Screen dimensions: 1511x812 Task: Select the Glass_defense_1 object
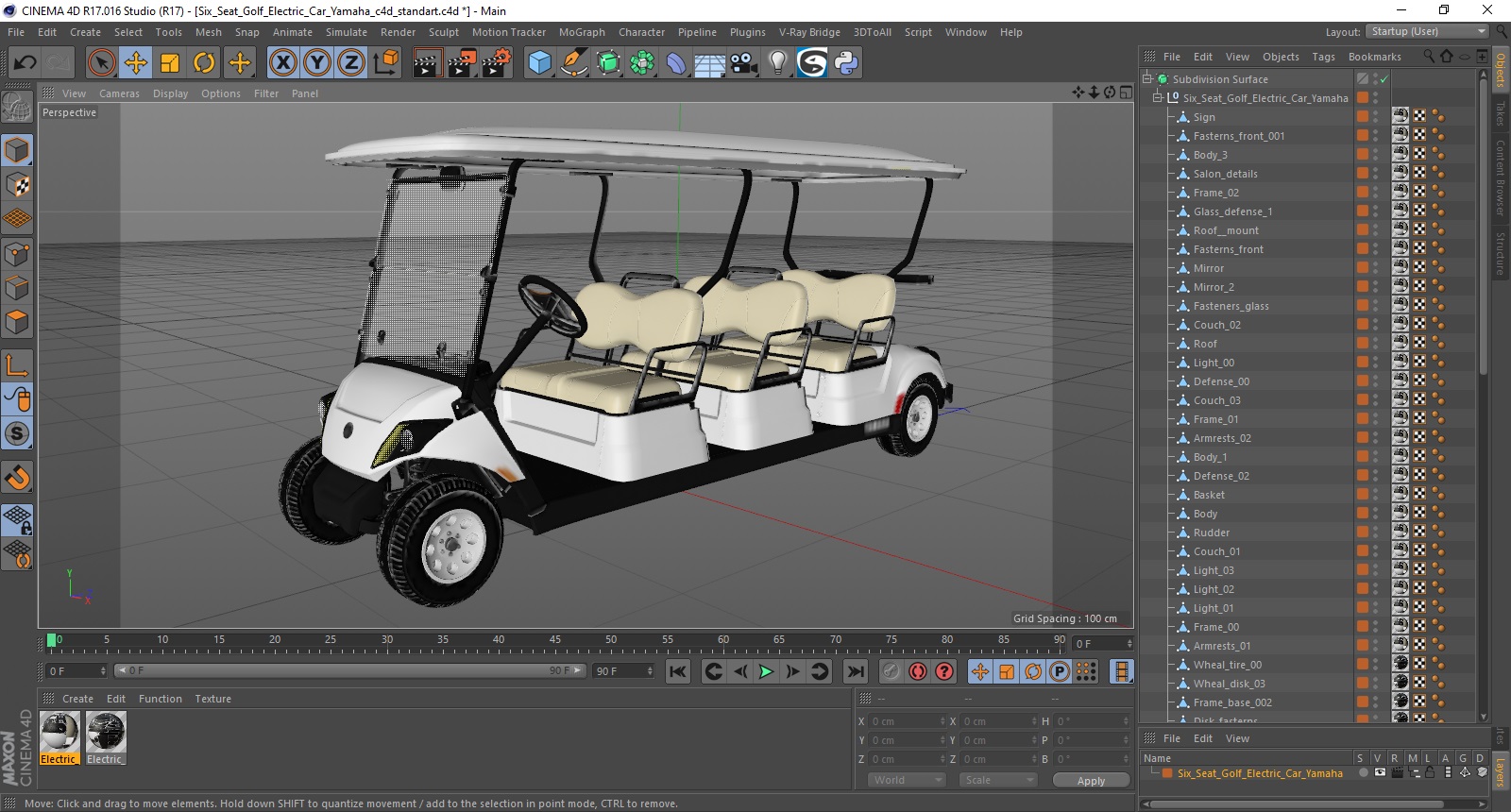(x=1232, y=211)
